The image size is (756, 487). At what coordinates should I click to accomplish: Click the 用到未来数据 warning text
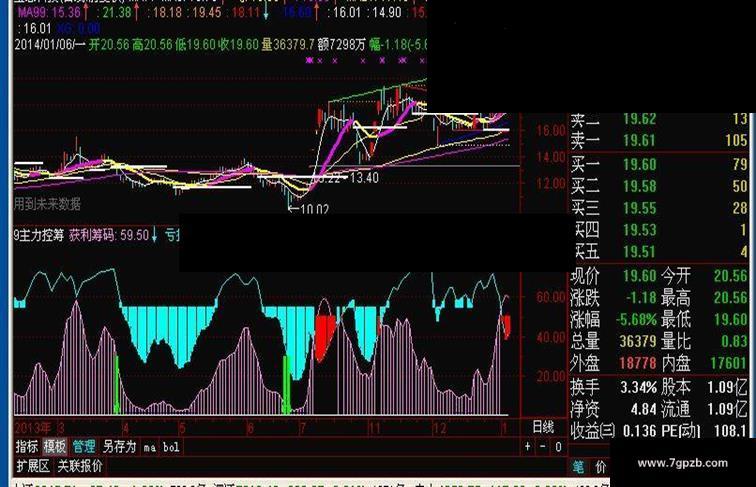pos(47,204)
